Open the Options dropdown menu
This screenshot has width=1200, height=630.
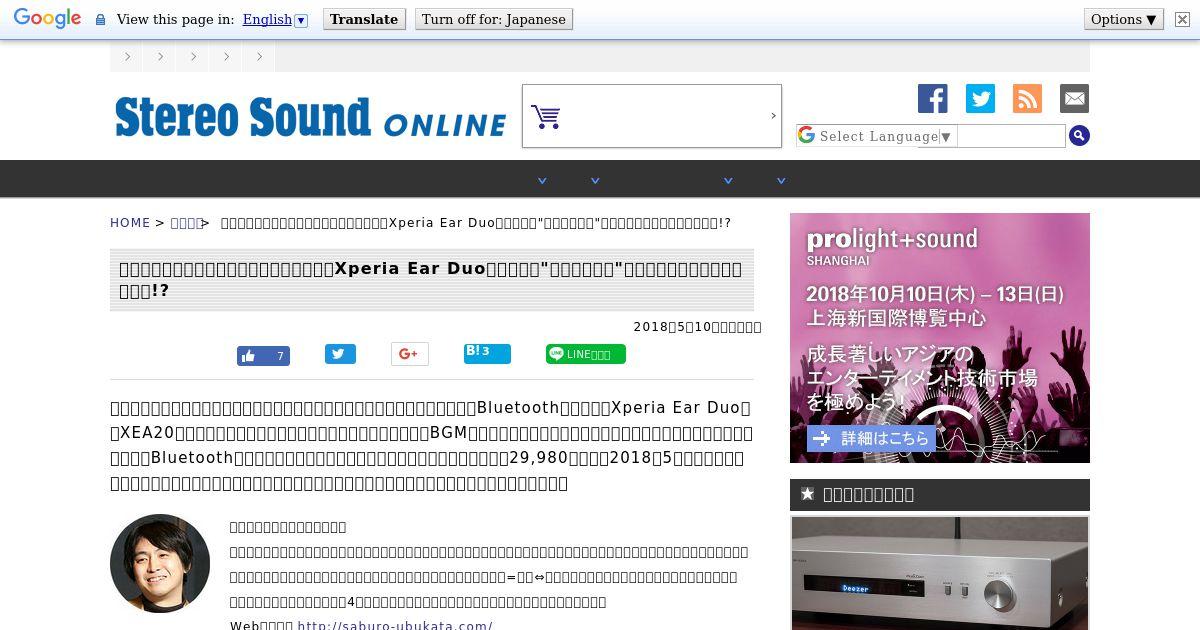click(1124, 19)
